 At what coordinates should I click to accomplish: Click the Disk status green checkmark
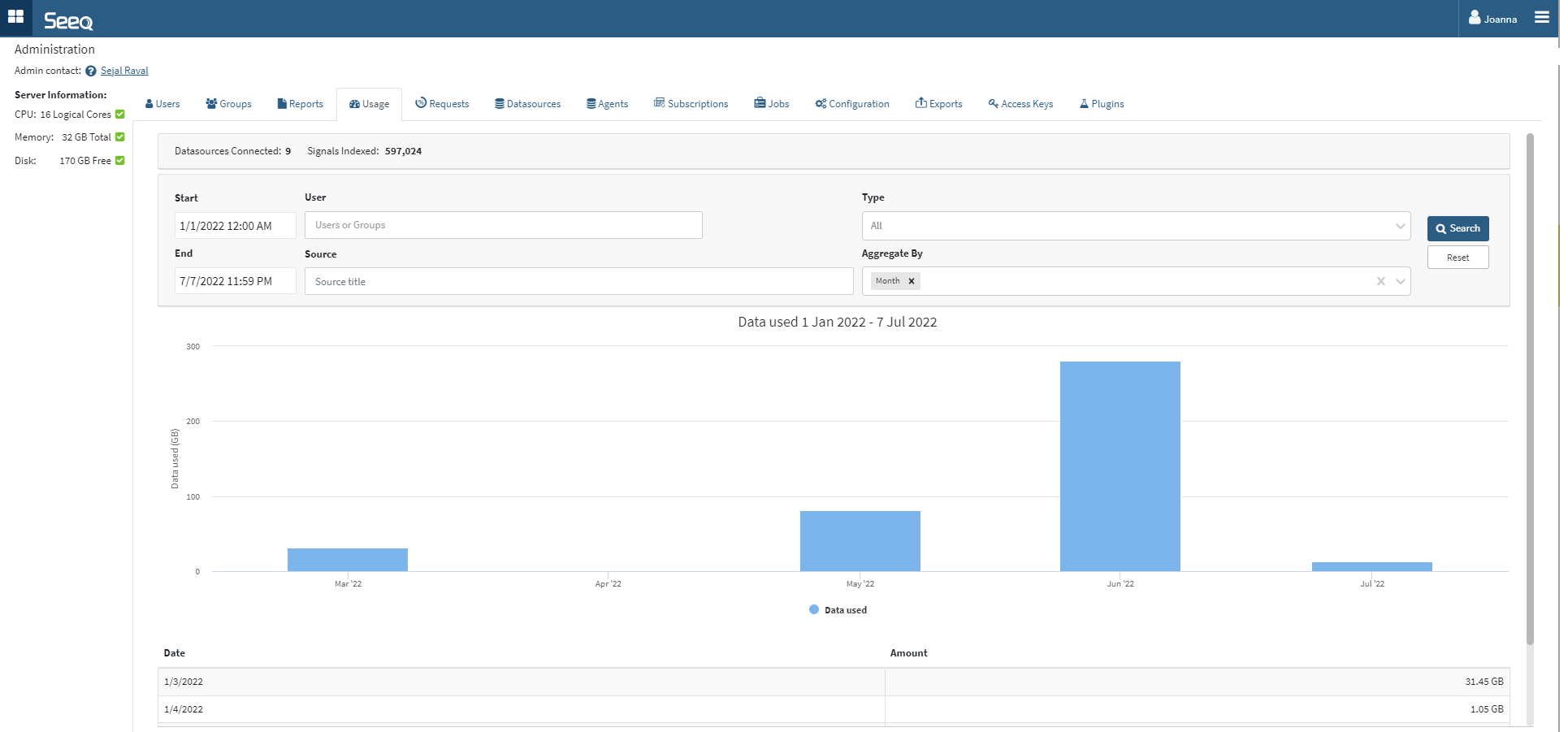[x=120, y=161]
